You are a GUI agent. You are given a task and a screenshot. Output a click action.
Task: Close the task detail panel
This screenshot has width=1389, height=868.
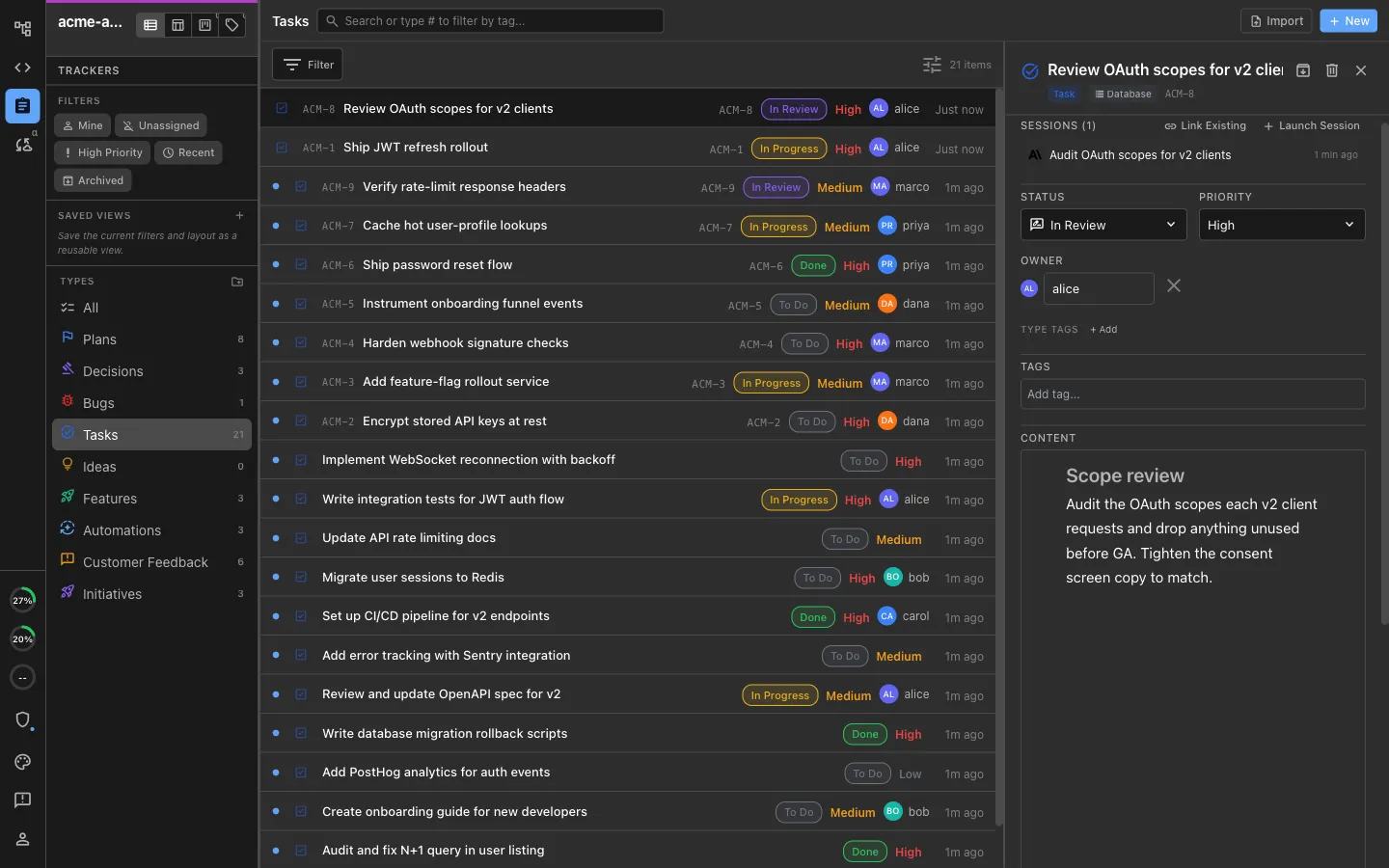pyautogui.click(x=1361, y=70)
